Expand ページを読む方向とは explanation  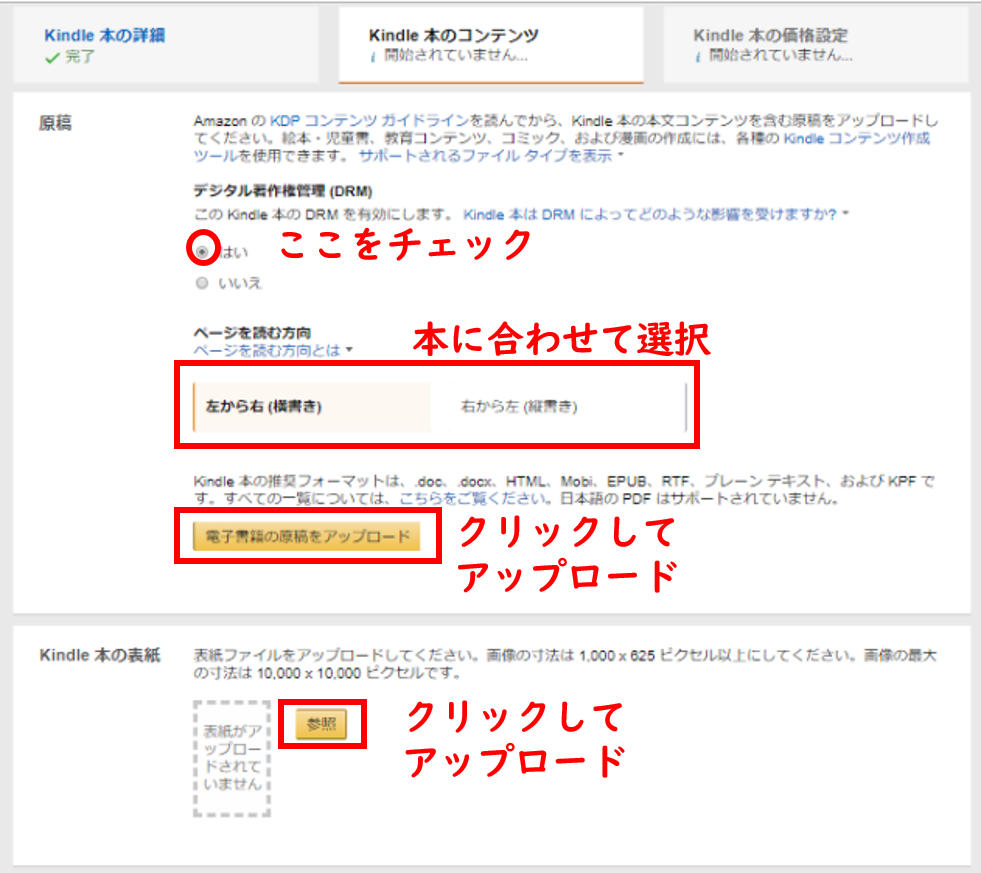273,350
